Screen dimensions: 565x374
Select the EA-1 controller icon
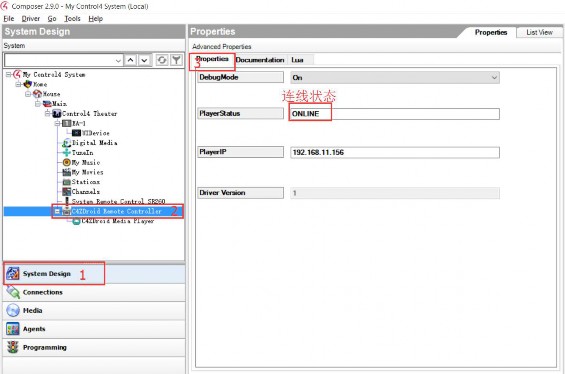pyautogui.click(x=67, y=123)
